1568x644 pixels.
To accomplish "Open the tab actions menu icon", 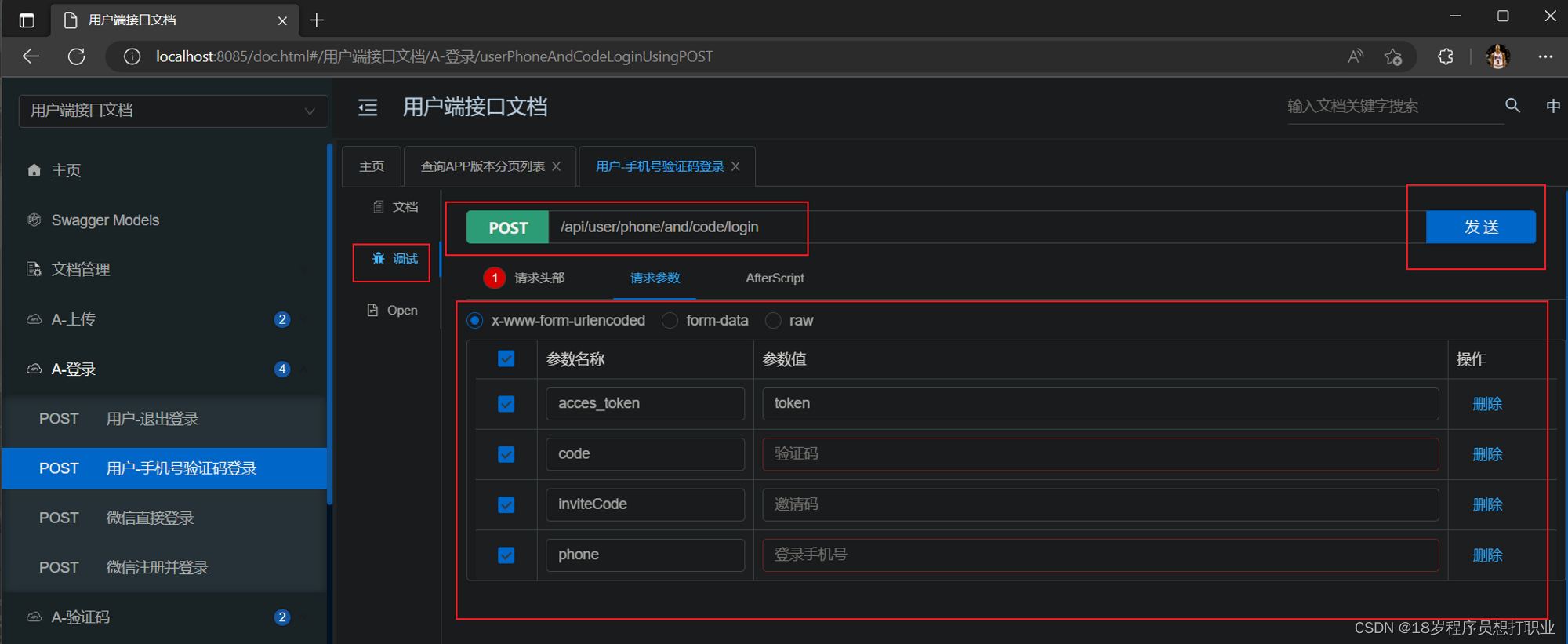I will 27,20.
